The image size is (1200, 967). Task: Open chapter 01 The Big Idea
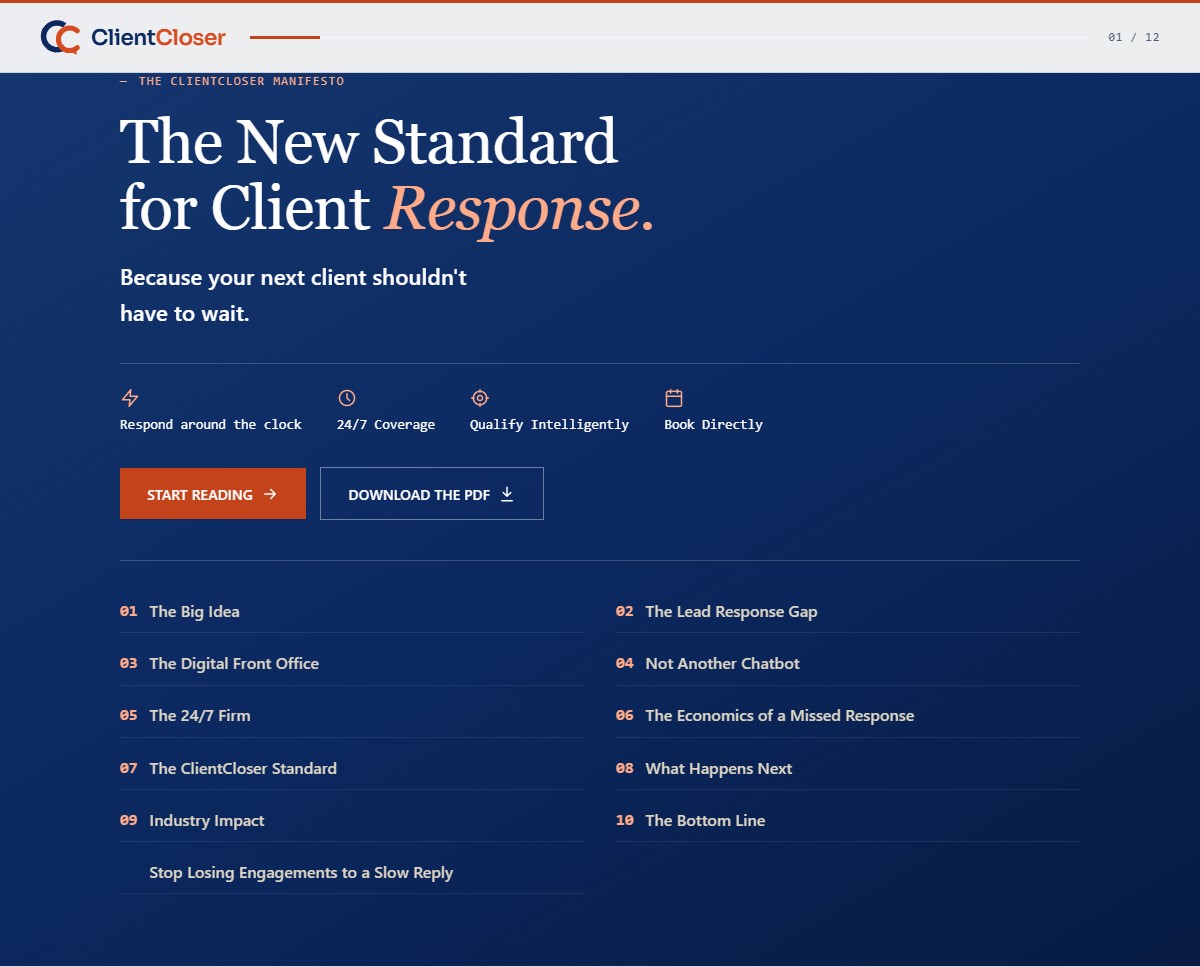tap(352, 611)
